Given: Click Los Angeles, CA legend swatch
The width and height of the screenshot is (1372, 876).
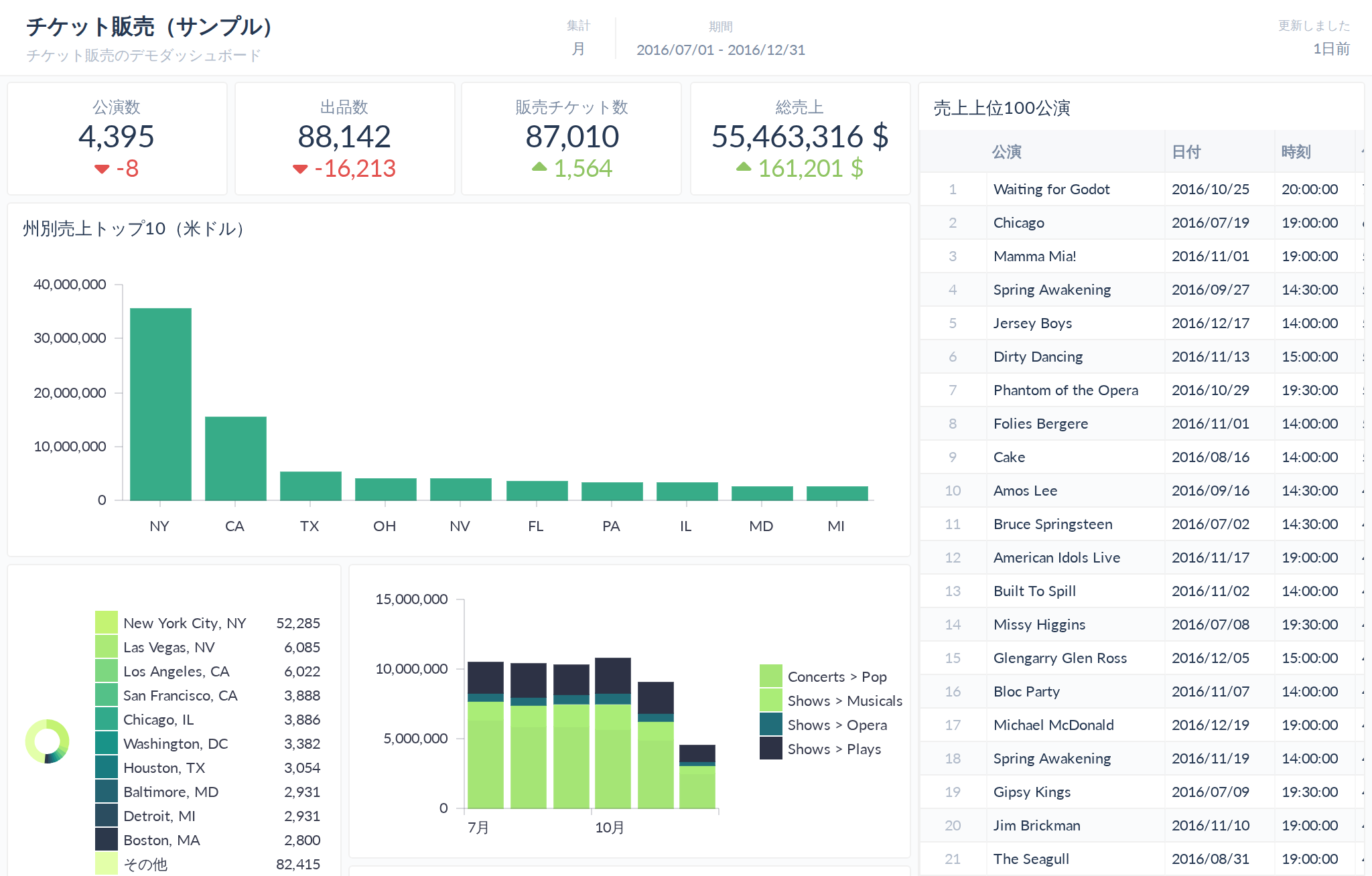Looking at the screenshot, I should click(107, 670).
